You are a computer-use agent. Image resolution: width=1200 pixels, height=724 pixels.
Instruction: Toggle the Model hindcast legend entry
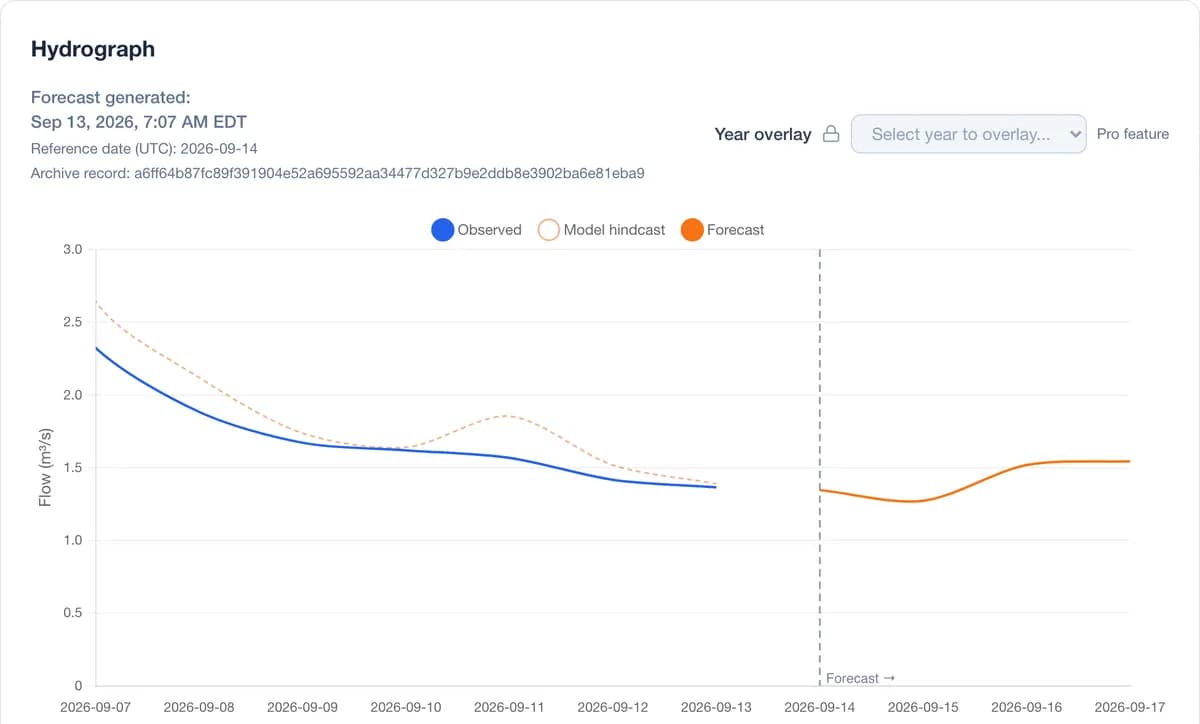601,230
